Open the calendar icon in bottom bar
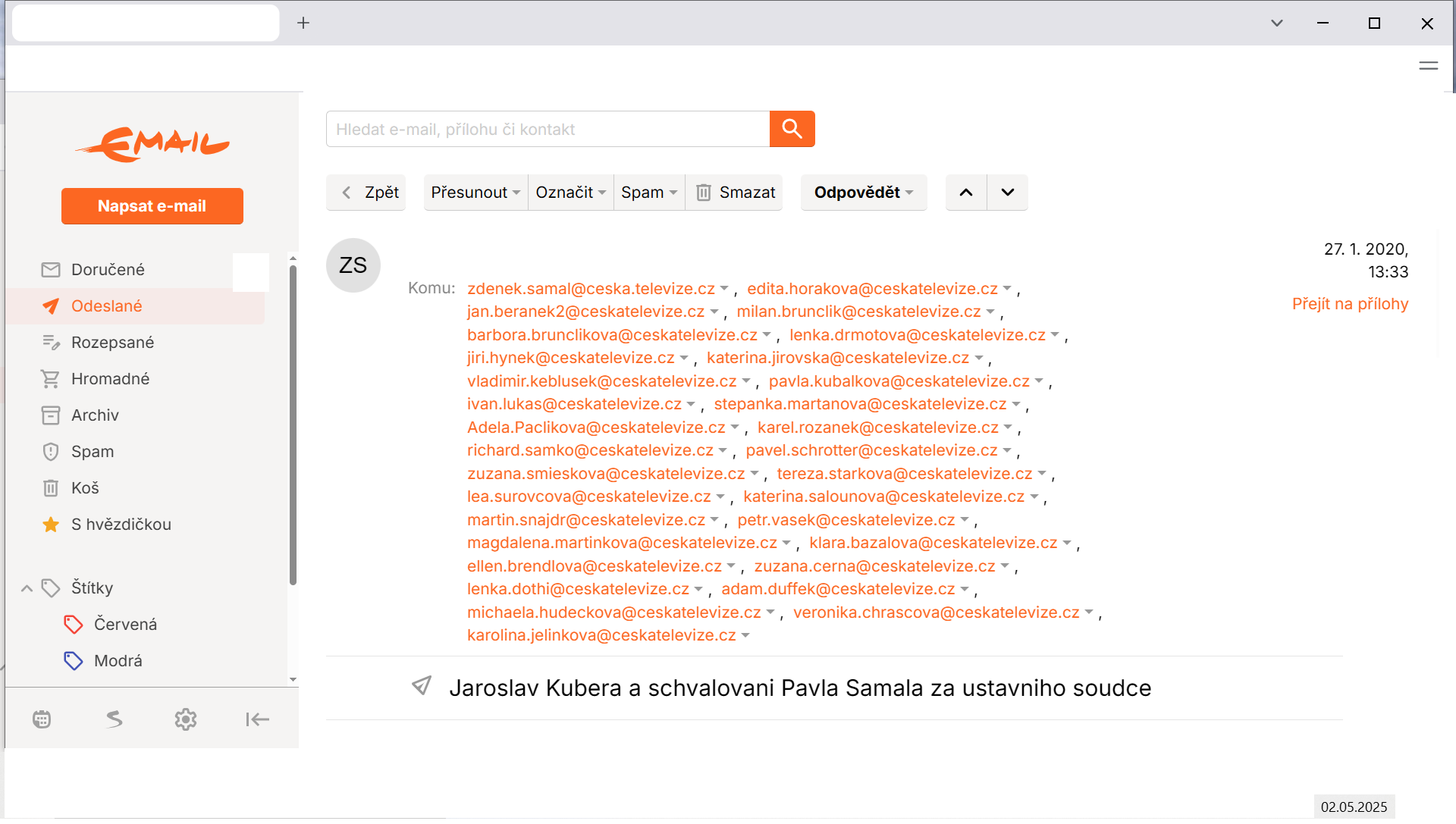Viewport: 1456px width, 824px height. pyautogui.click(x=42, y=719)
